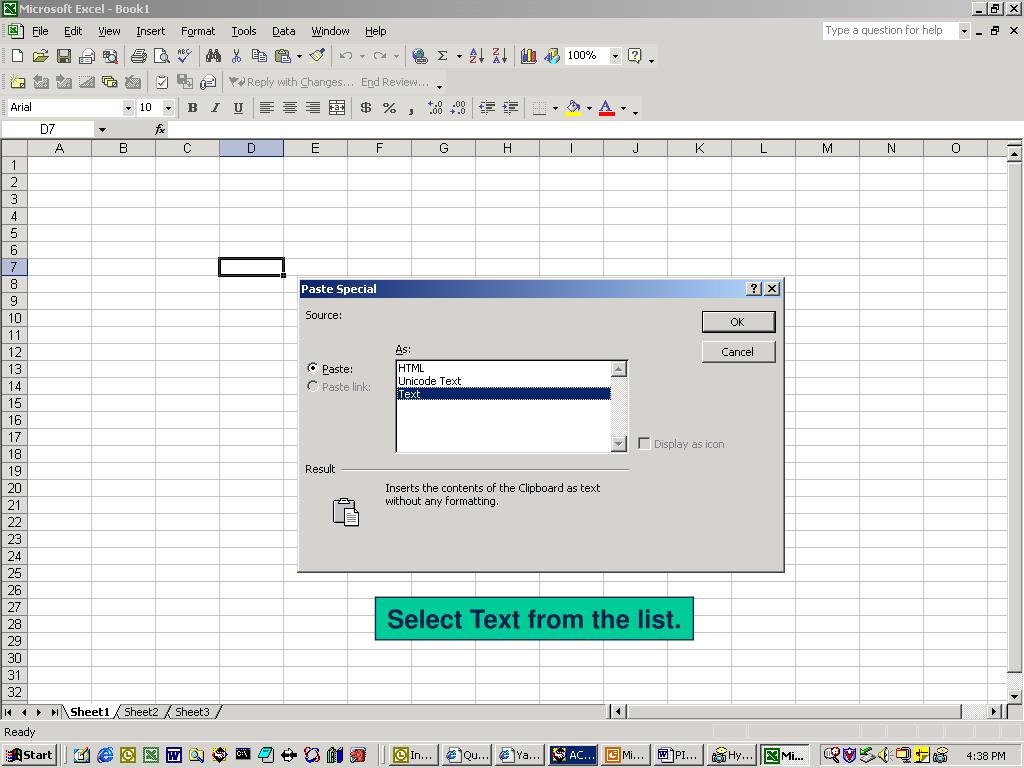Screen dimensions: 1024x768
Task: Launch the Chart Wizard icon
Action: click(528, 56)
